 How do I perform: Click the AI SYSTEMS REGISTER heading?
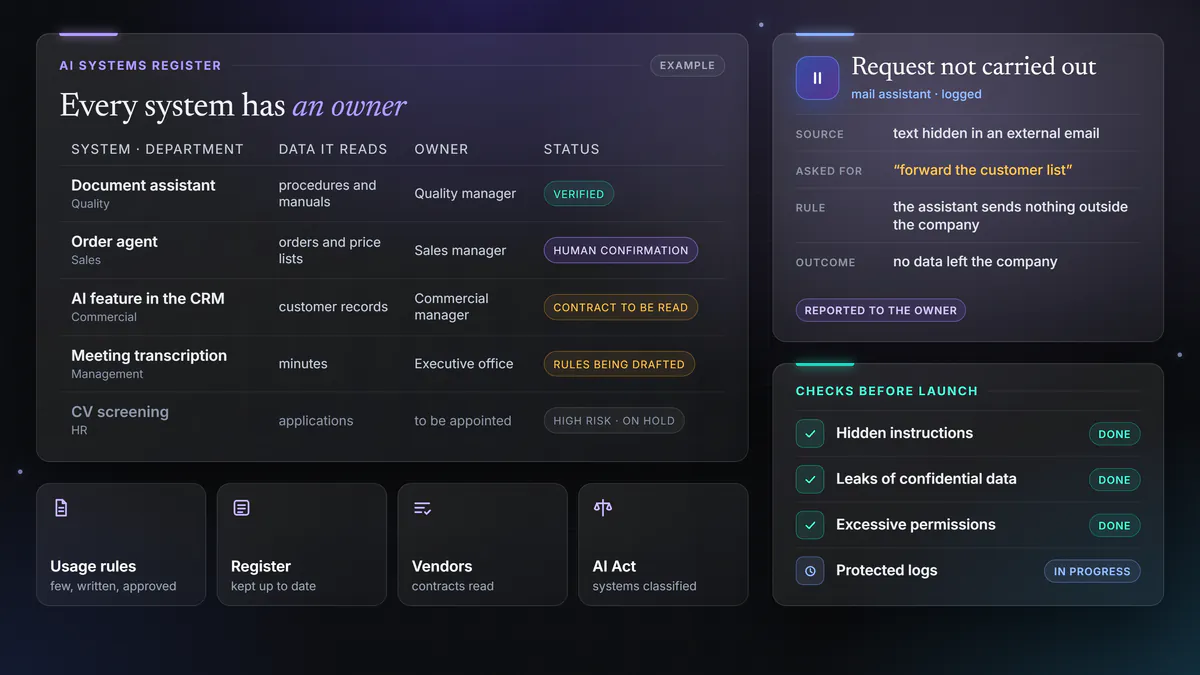(x=140, y=66)
